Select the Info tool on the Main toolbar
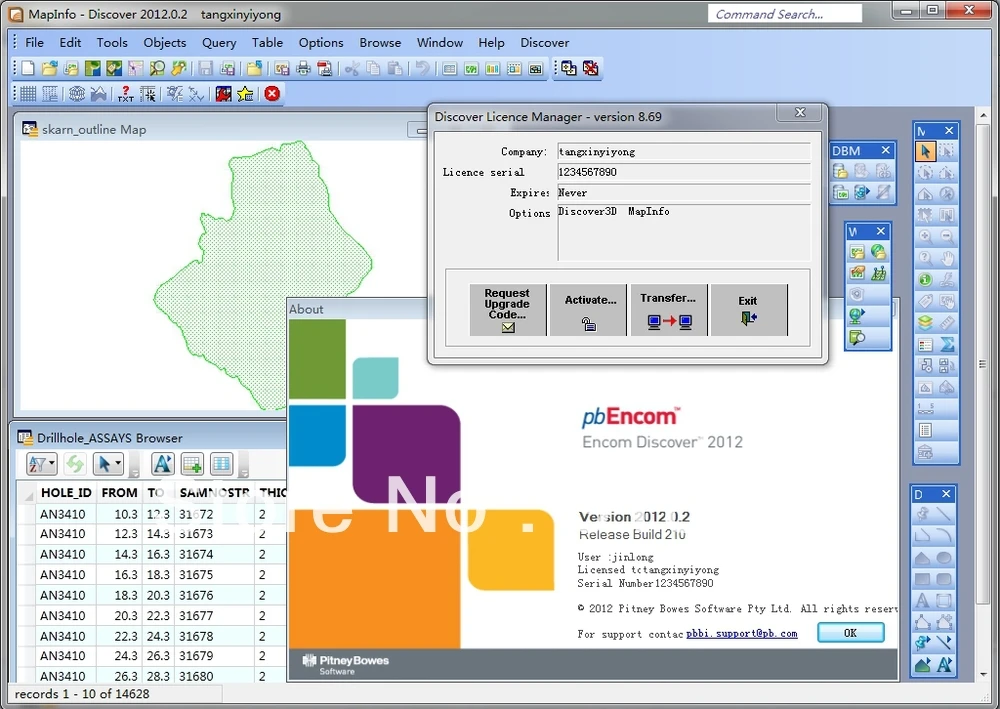Viewport: 1000px width, 709px height. (x=926, y=277)
